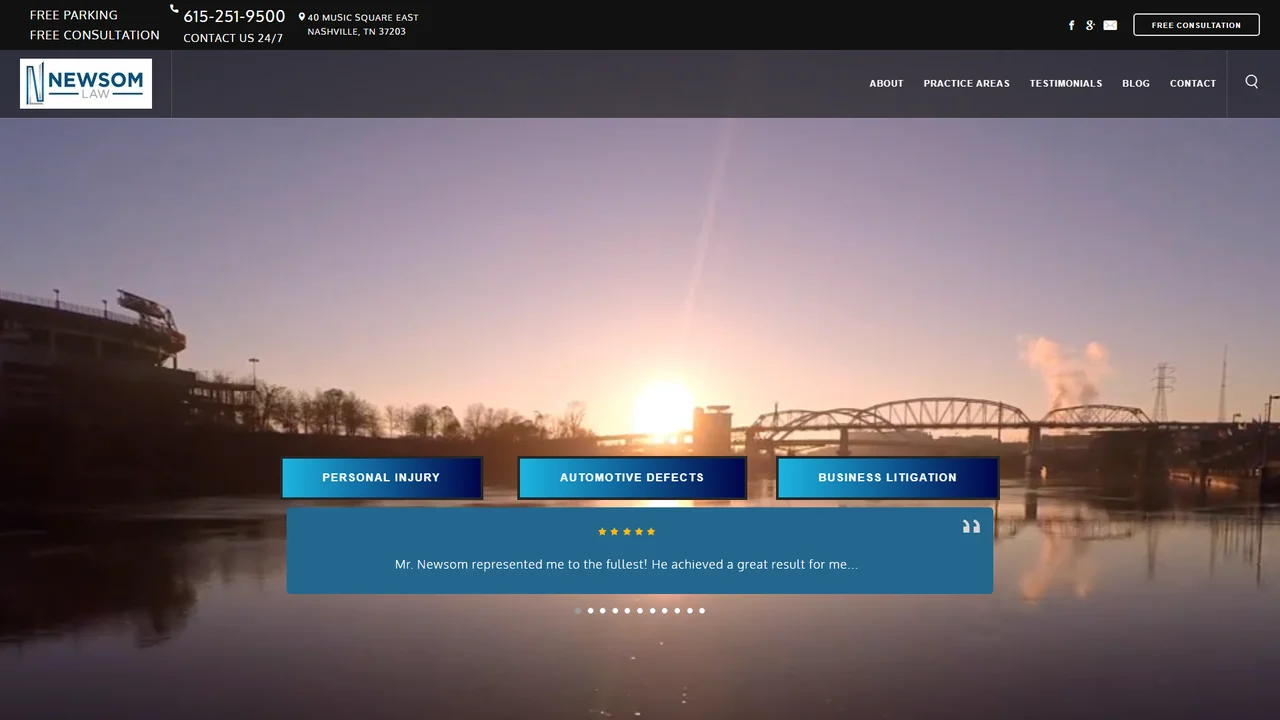The height and width of the screenshot is (720, 1280).
Task: Click the map pin icon by address
Action: (302, 17)
